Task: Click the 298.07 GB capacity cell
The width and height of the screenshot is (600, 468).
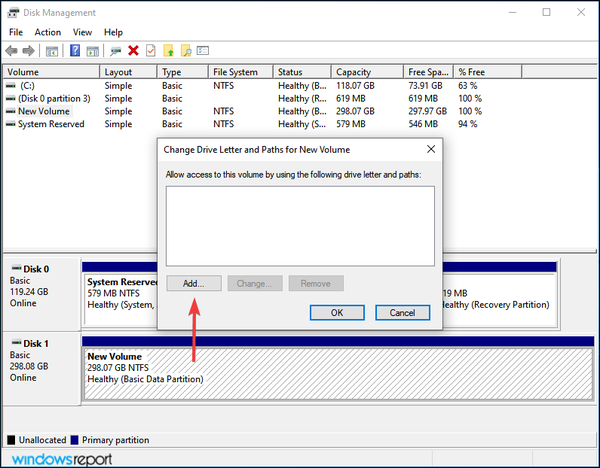Action: [355, 111]
